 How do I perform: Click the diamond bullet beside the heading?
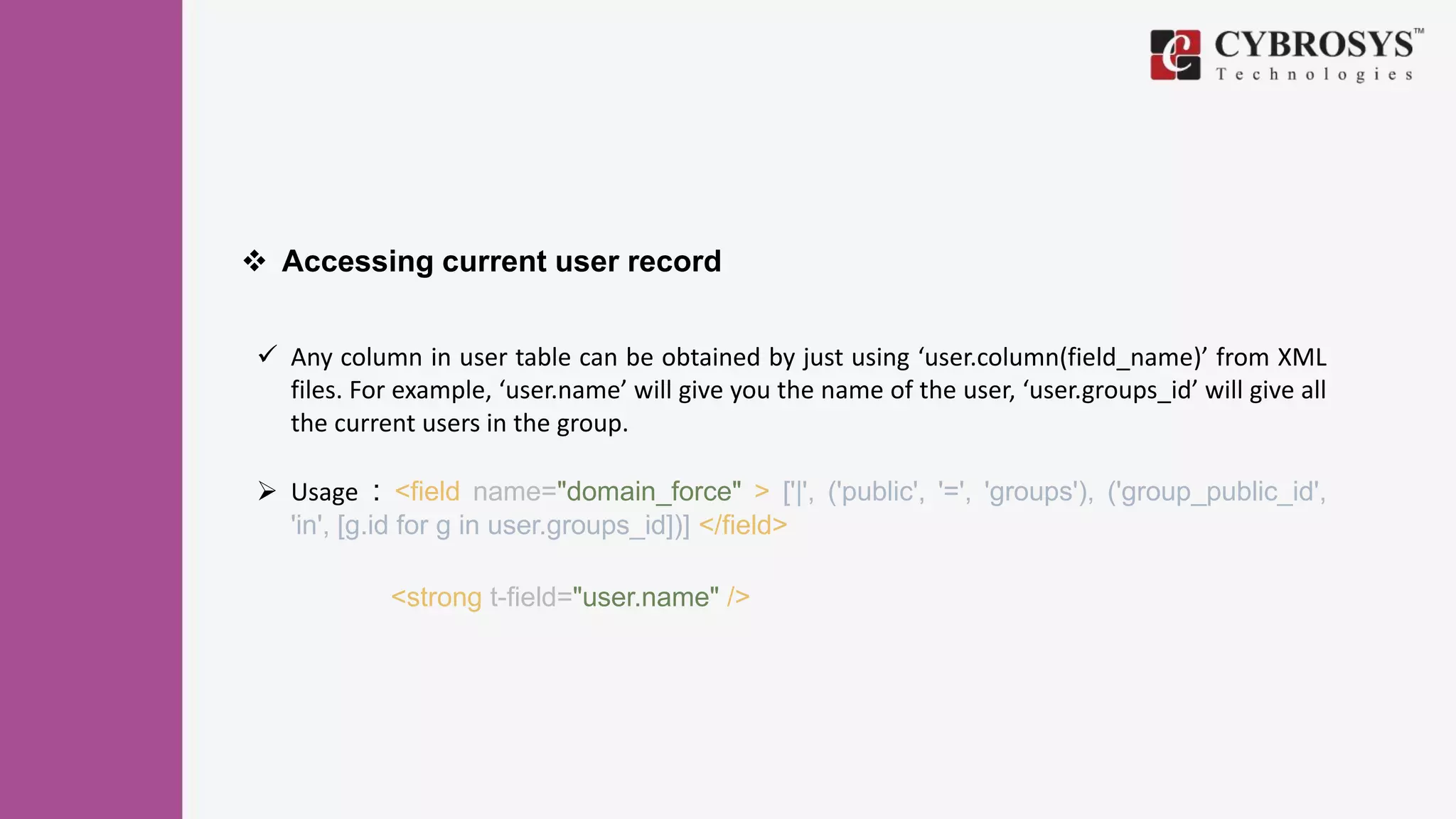click(255, 261)
